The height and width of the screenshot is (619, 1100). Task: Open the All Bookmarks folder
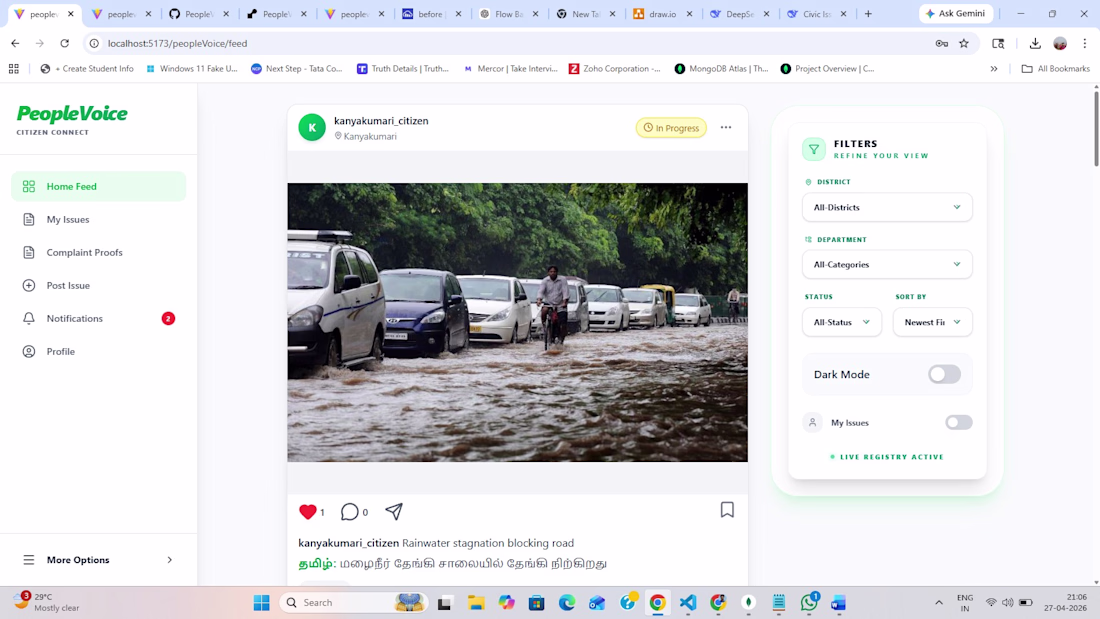point(1056,69)
